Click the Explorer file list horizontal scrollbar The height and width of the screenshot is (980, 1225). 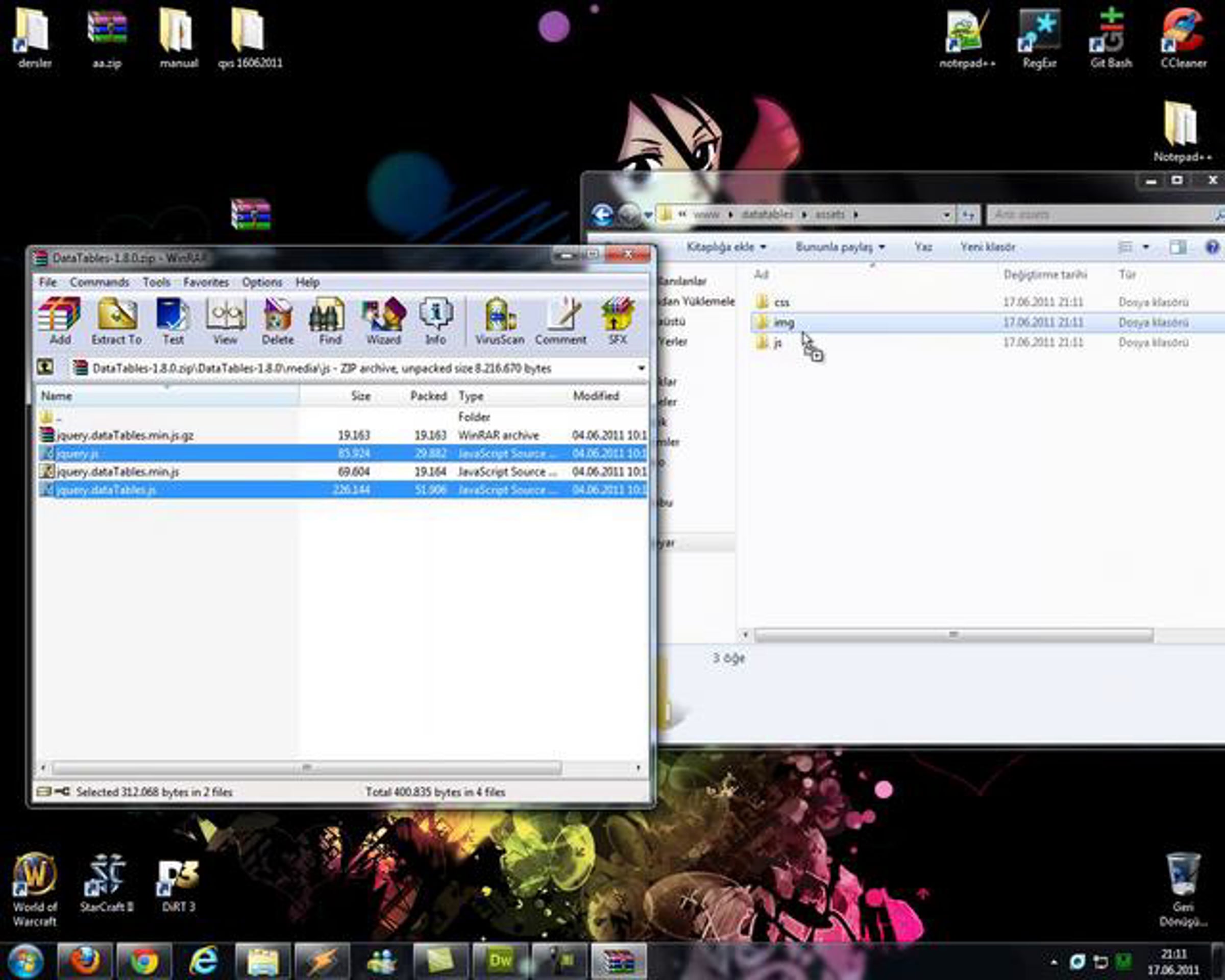click(x=953, y=634)
